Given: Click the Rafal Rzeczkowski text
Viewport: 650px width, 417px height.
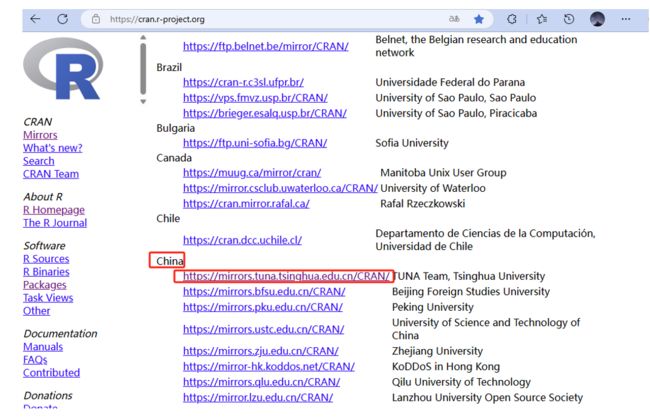Looking at the screenshot, I should pyautogui.click(x=422, y=204).
